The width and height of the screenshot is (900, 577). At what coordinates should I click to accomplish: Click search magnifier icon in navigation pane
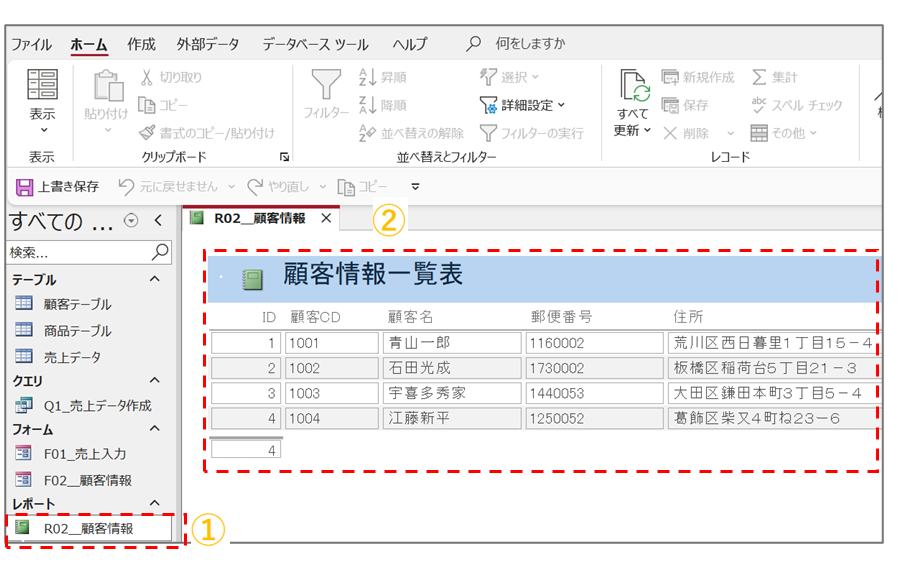tap(160, 252)
